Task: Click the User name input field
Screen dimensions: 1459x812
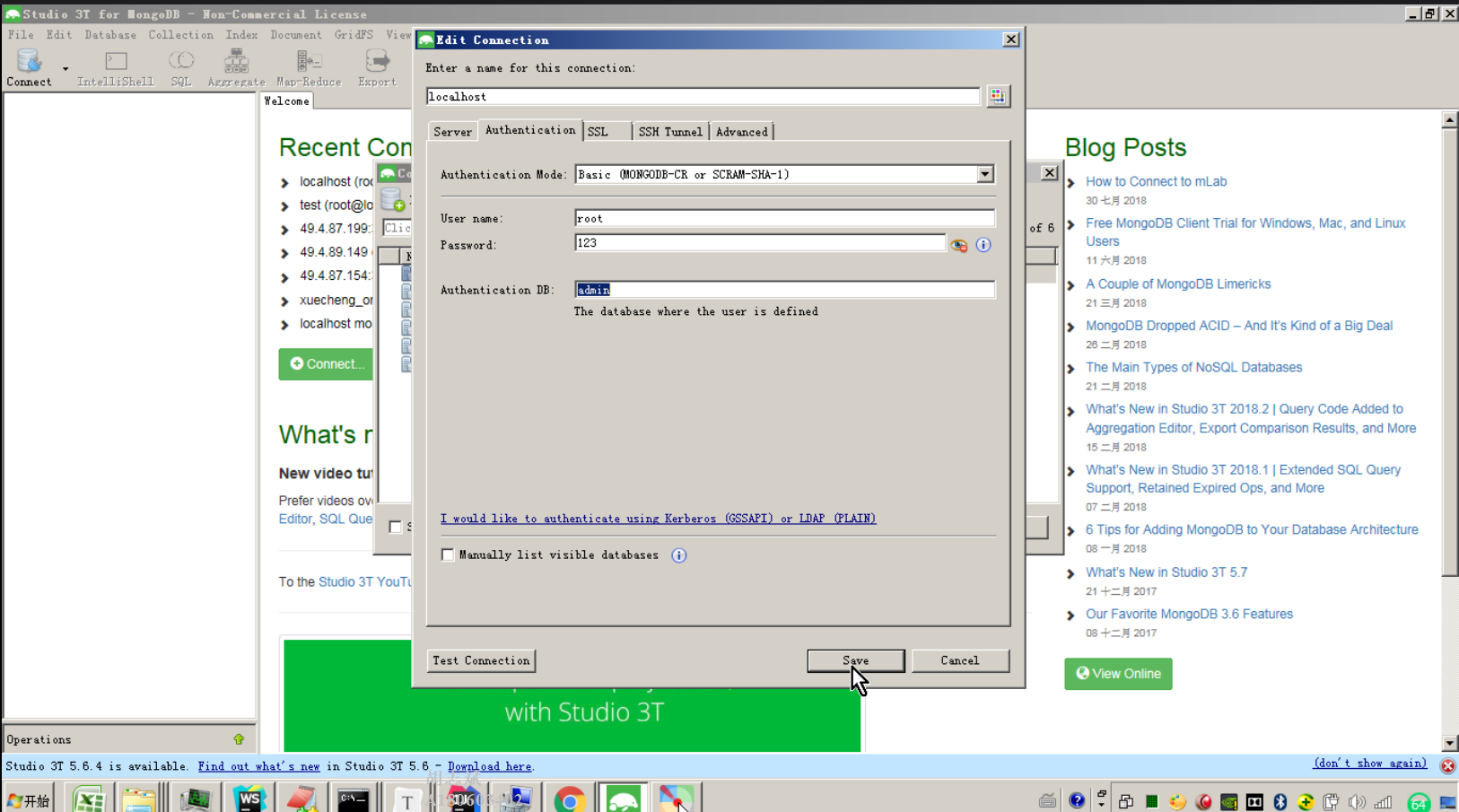Action: pyautogui.click(x=784, y=218)
